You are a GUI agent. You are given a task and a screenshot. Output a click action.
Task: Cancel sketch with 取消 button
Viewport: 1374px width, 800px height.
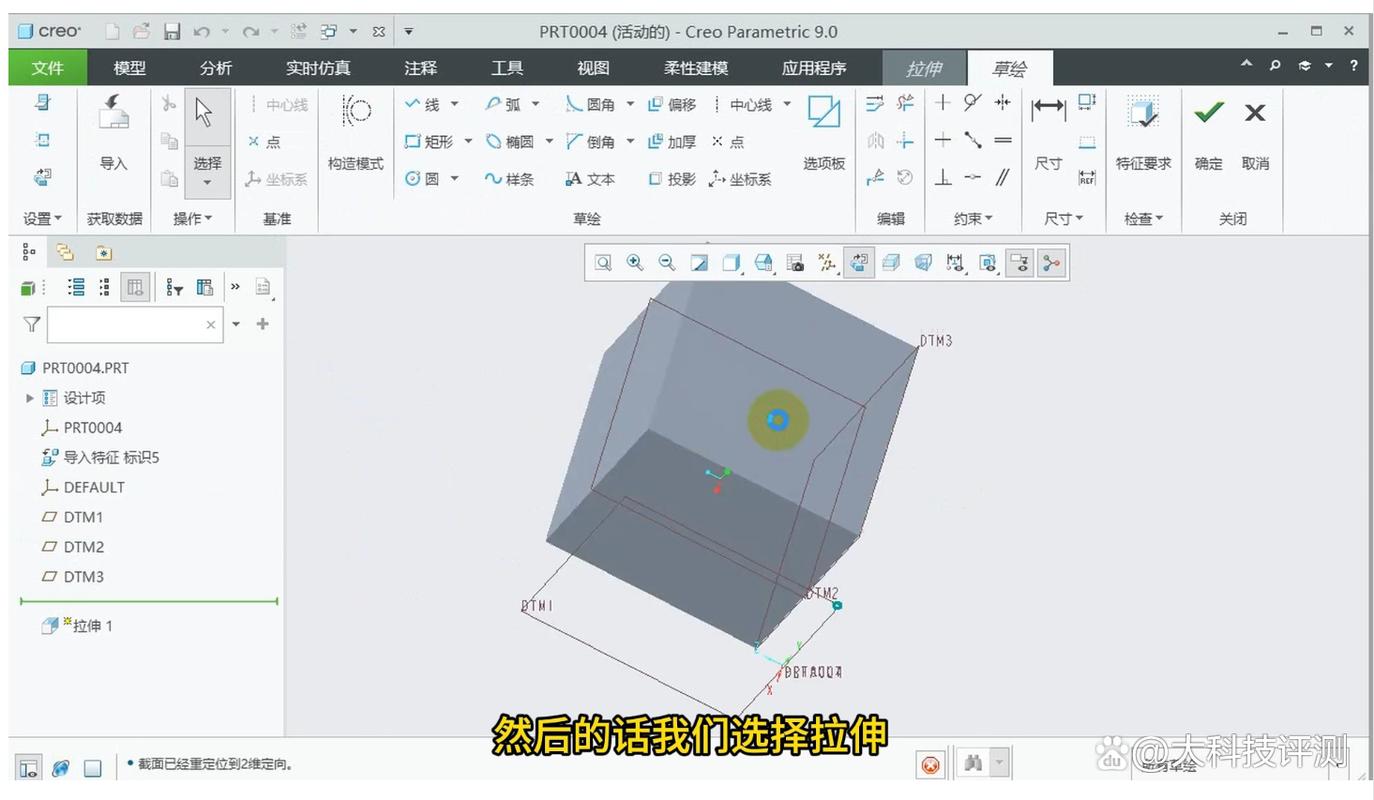(1255, 133)
